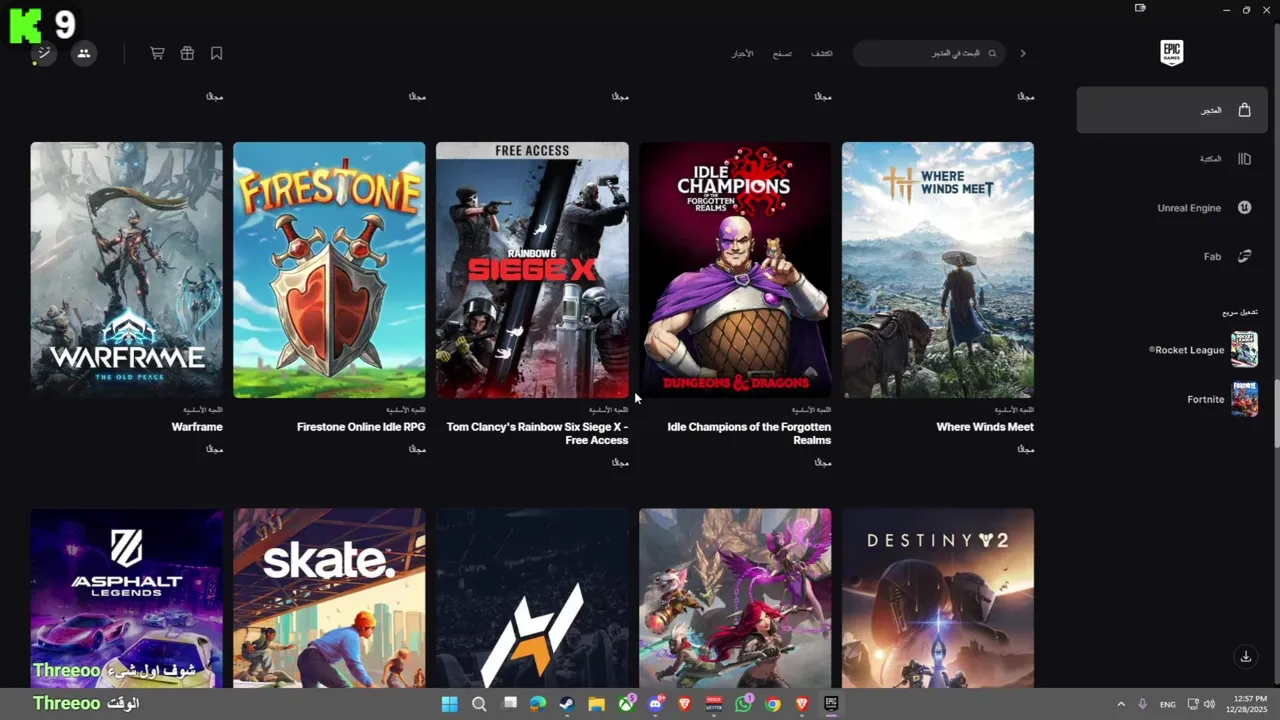Click the store search field

coord(929,53)
